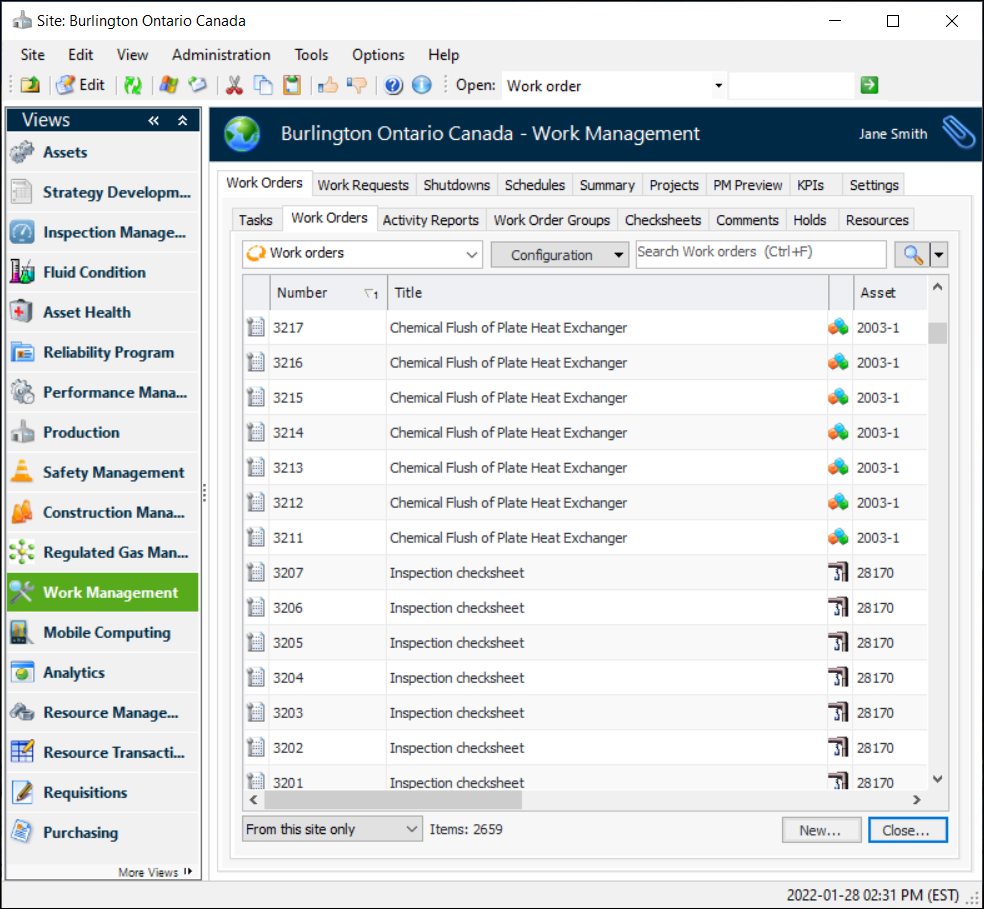Open the Configuration dropdown
Image resolution: width=984 pixels, height=909 pixels.
[x=559, y=255]
